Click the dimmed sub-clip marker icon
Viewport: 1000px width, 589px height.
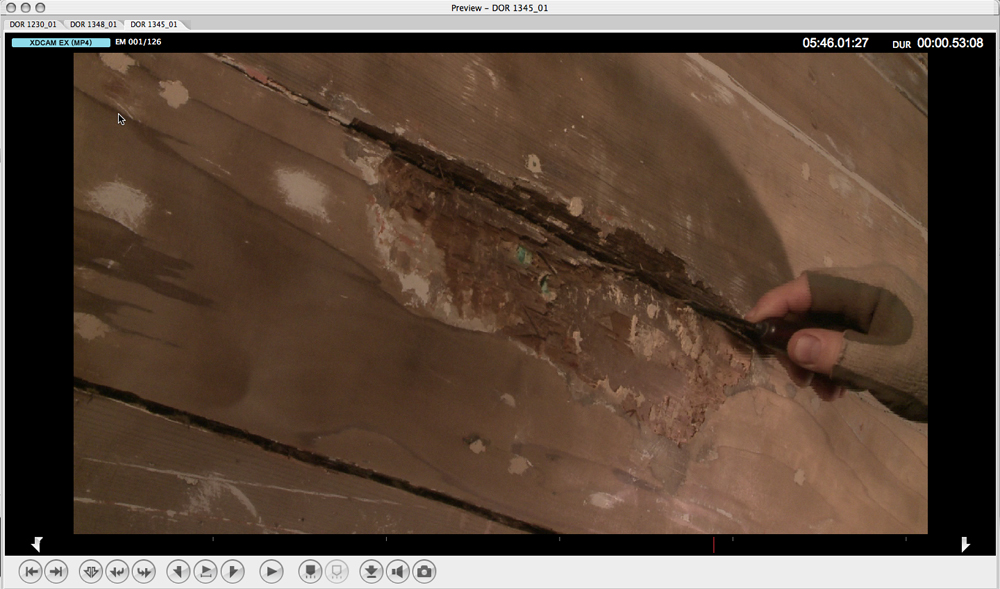point(337,571)
